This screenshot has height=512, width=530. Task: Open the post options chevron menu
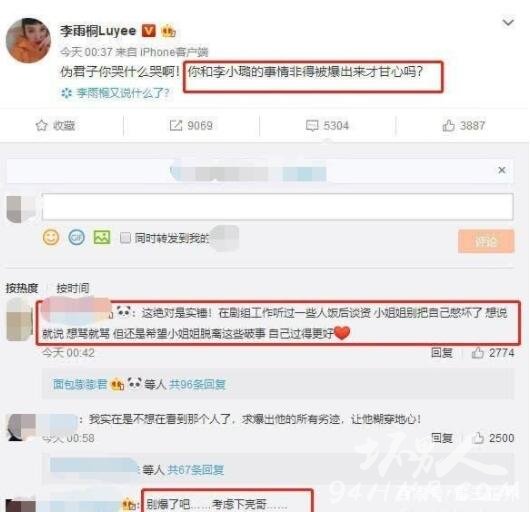point(508,23)
